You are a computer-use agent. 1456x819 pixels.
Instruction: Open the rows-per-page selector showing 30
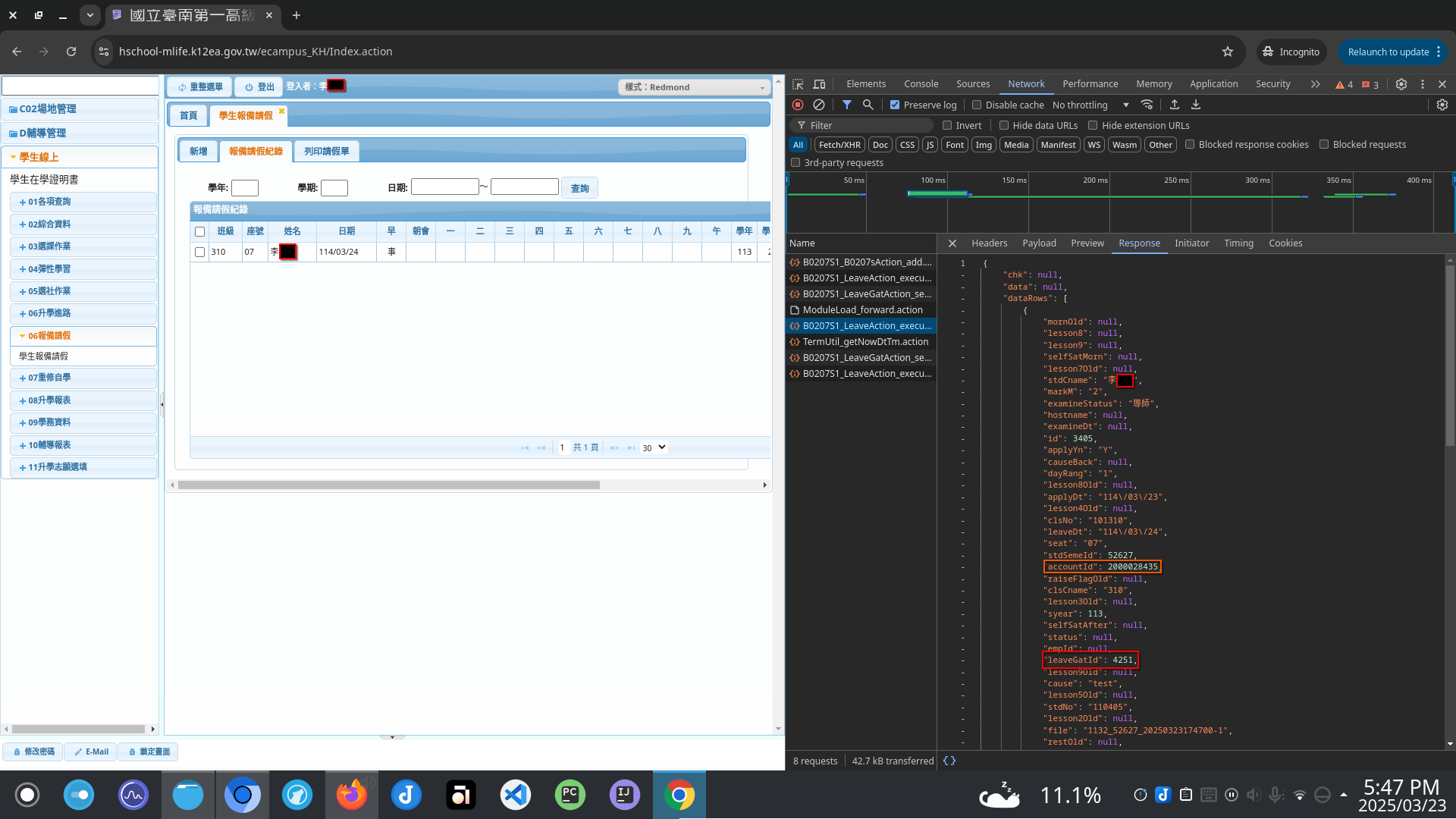point(654,447)
